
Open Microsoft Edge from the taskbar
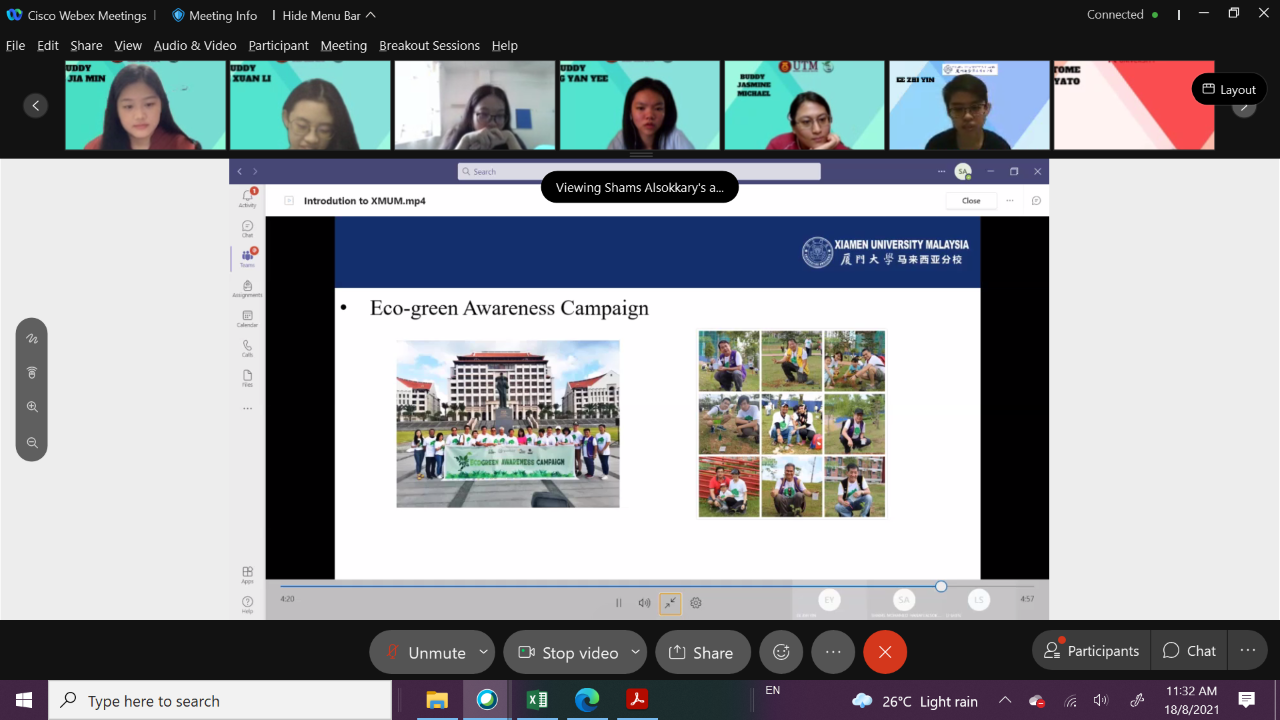click(587, 700)
